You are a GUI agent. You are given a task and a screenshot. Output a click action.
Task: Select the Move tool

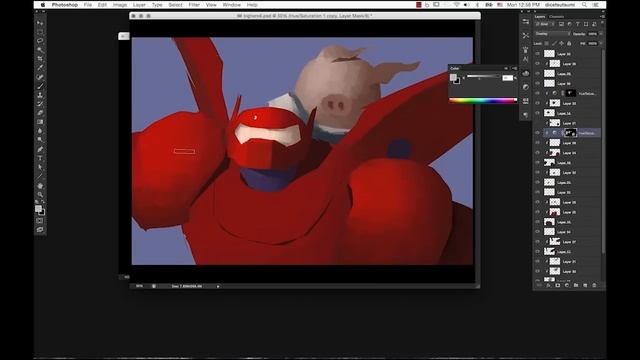(40, 23)
